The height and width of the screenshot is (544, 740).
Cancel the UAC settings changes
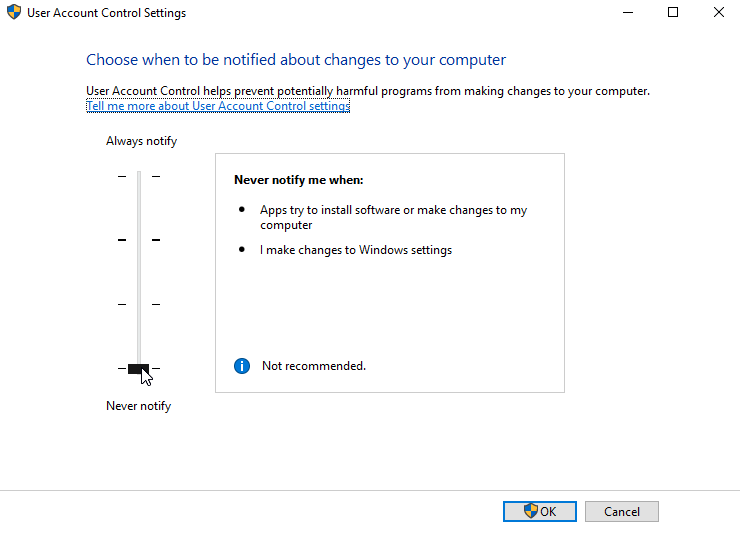[622, 511]
